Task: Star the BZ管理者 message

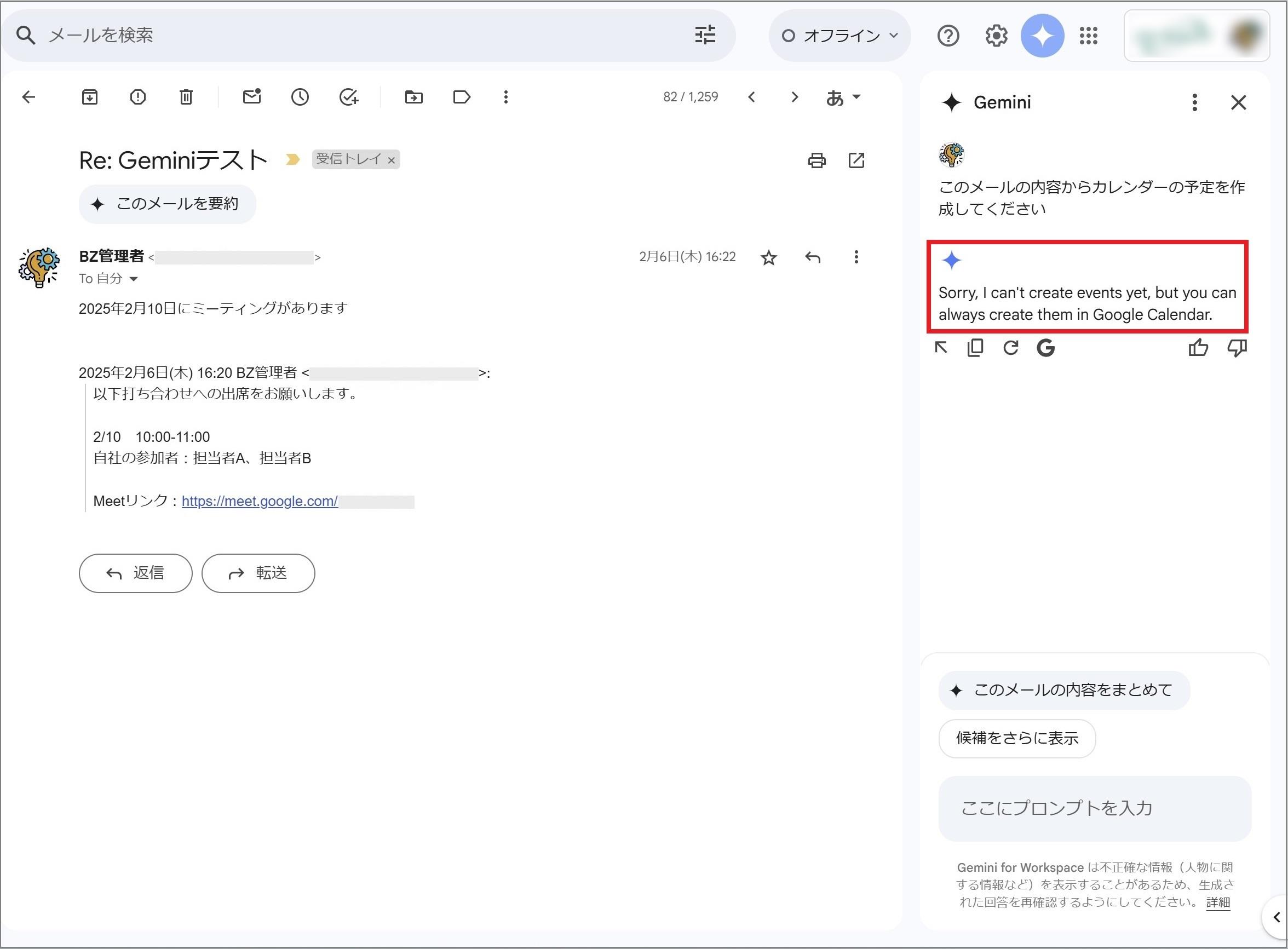Action: 769,258
